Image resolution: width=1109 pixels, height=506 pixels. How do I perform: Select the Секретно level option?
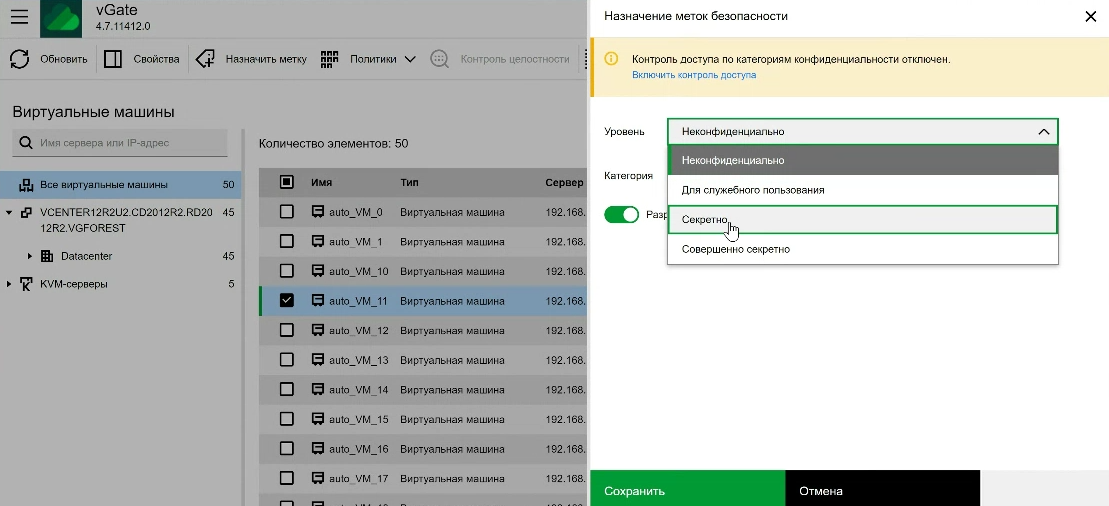coord(705,219)
